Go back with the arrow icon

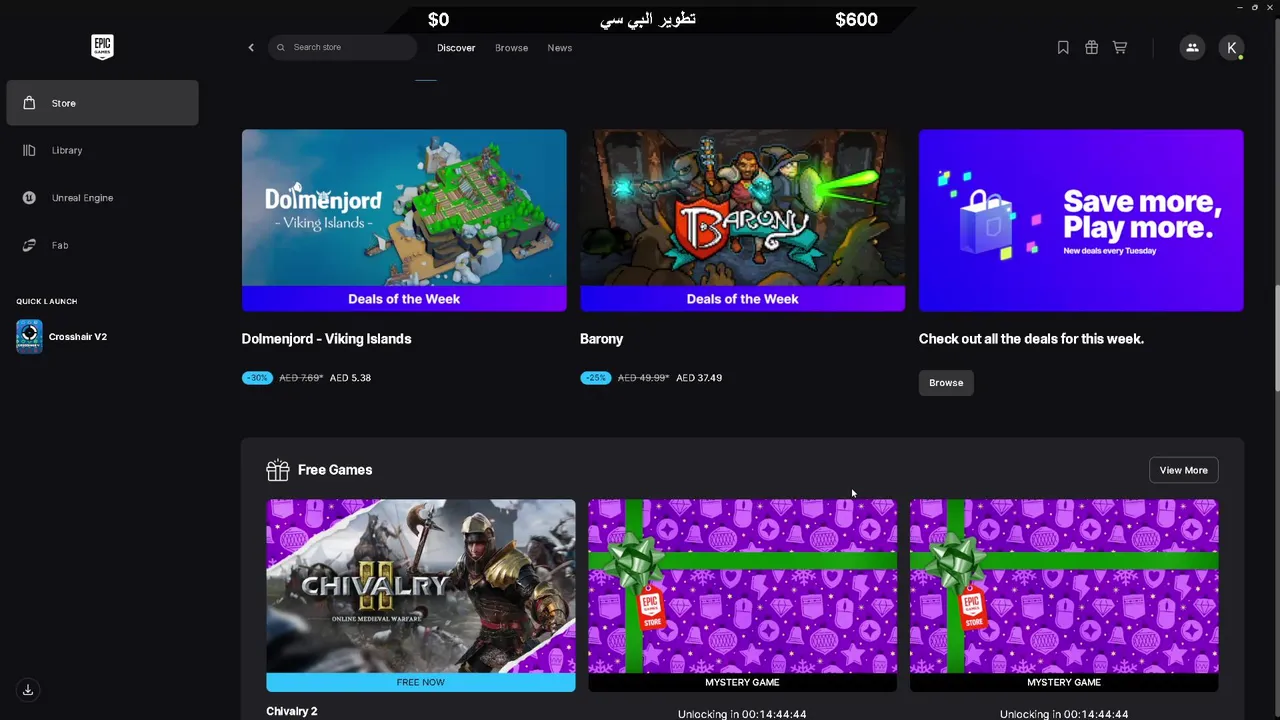point(251,47)
